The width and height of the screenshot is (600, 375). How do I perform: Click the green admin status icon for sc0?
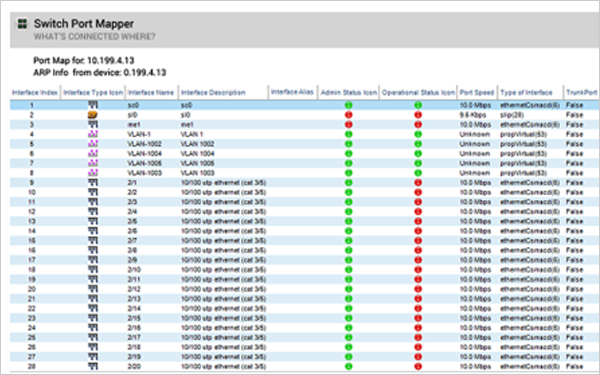pyautogui.click(x=348, y=105)
